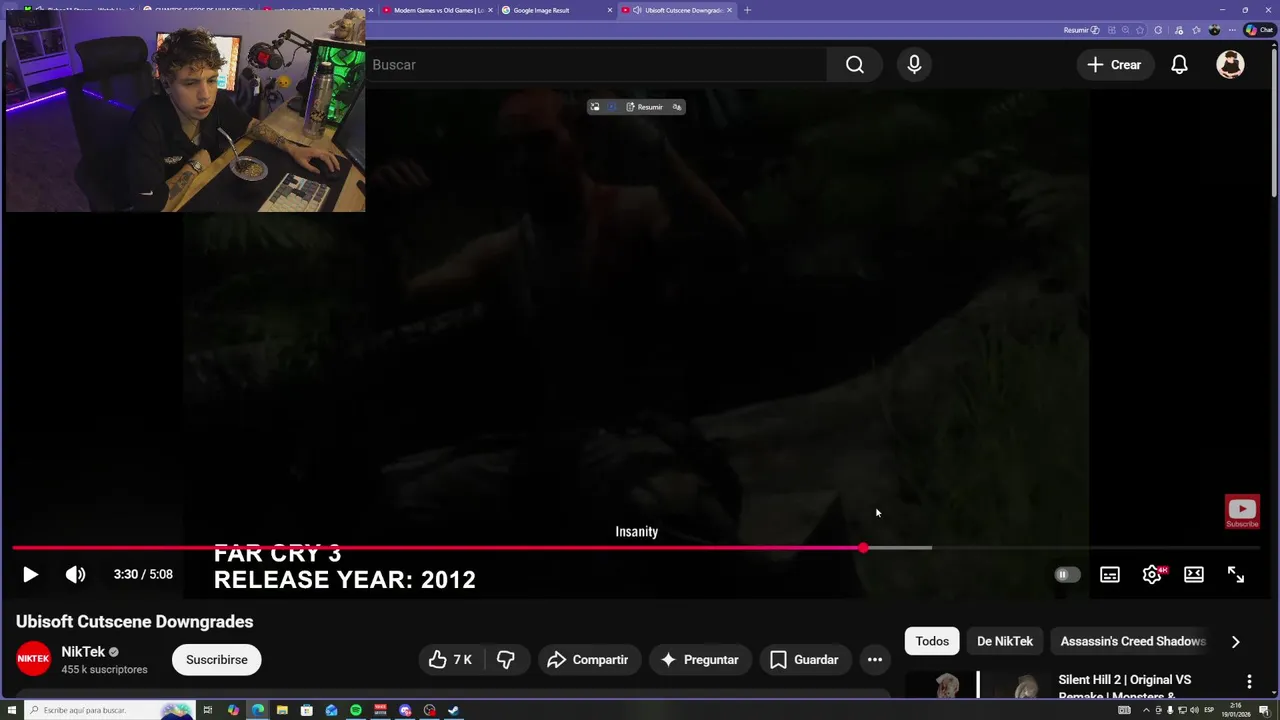1280x720 pixels.
Task: Open the Silent Hill 2 recommended video title
Action: coord(1125,687)
